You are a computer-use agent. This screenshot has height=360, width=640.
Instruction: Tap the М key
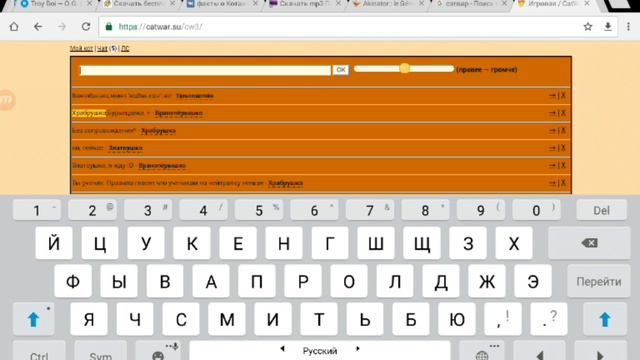(227, 319)
